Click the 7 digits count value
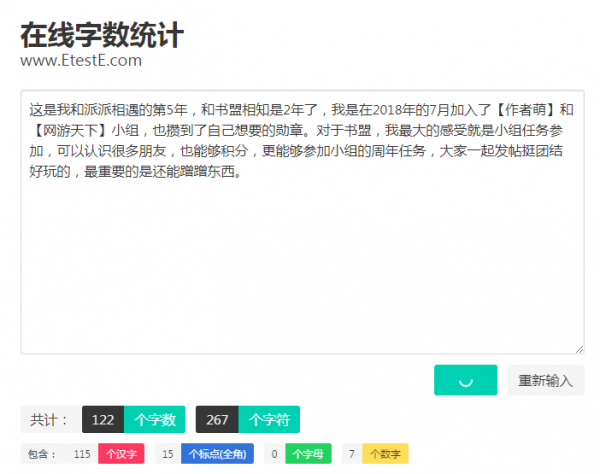The width and height of the screenshot is (600, 474). [x=352, y=454]
